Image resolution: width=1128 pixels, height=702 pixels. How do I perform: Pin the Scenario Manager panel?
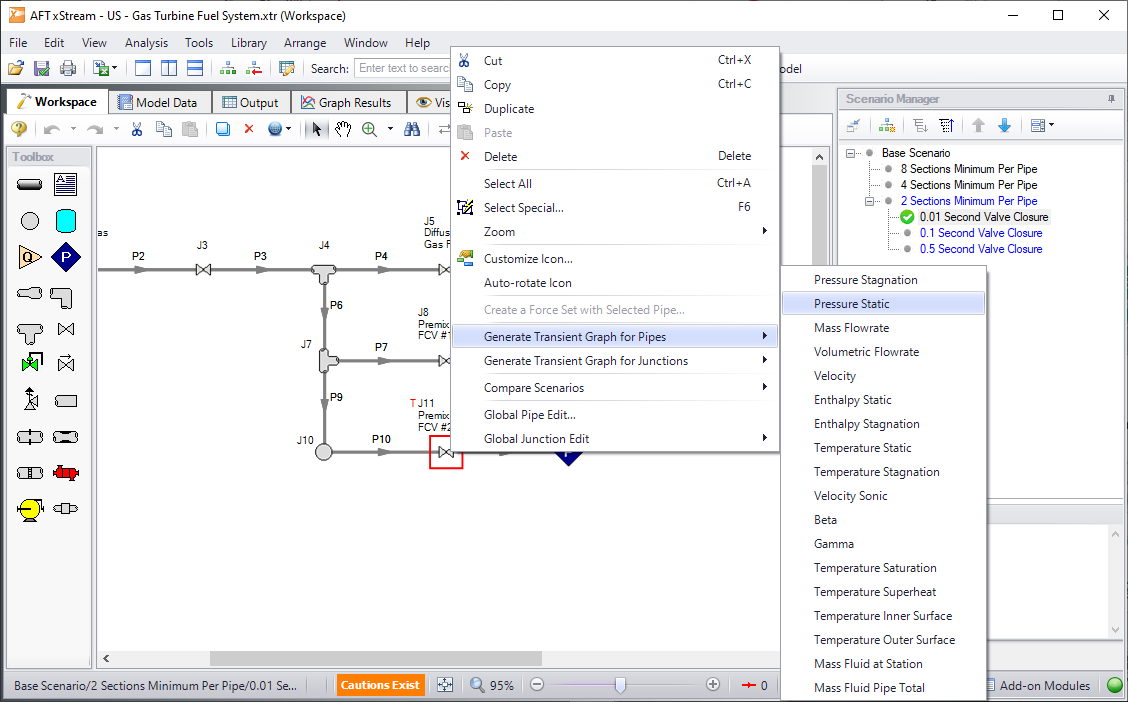coord(1111,99)
